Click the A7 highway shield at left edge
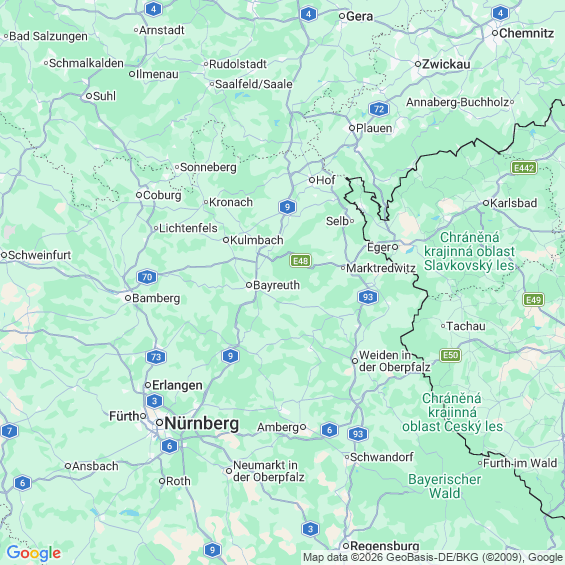This screenshot has width=565, height=565. (x=9, y=431)
